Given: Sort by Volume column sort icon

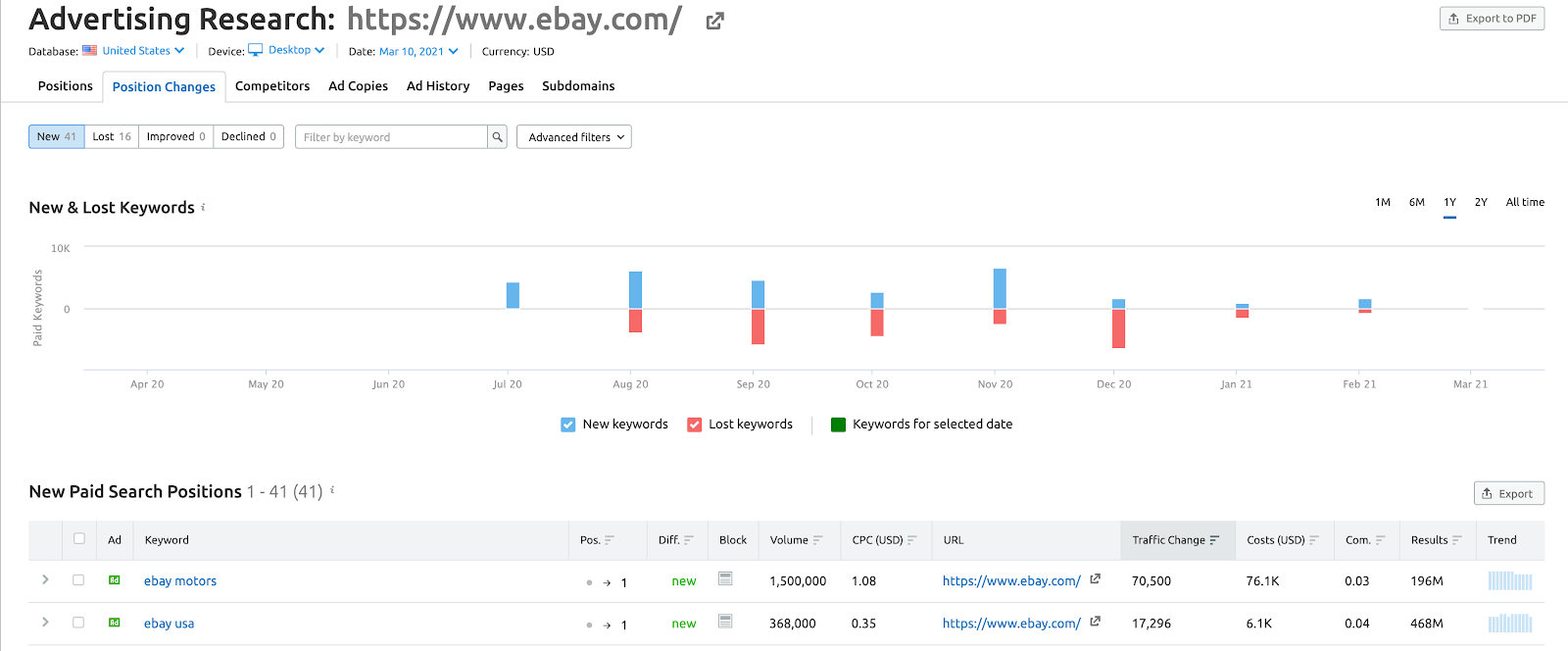Looking at the screenshot, I should click(x=818, y=540).
